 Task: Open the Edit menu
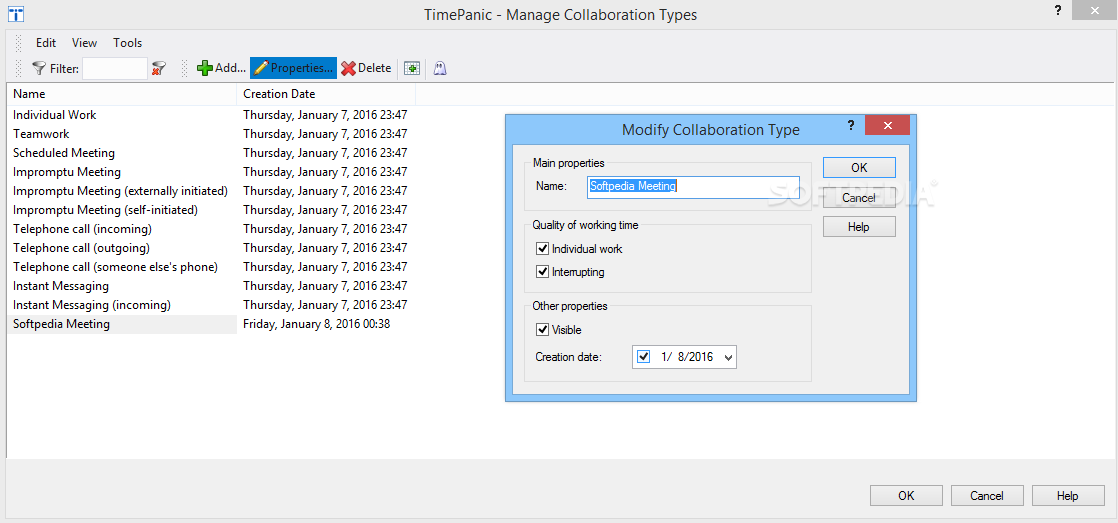pyautogui.click(x=46, y=43)
